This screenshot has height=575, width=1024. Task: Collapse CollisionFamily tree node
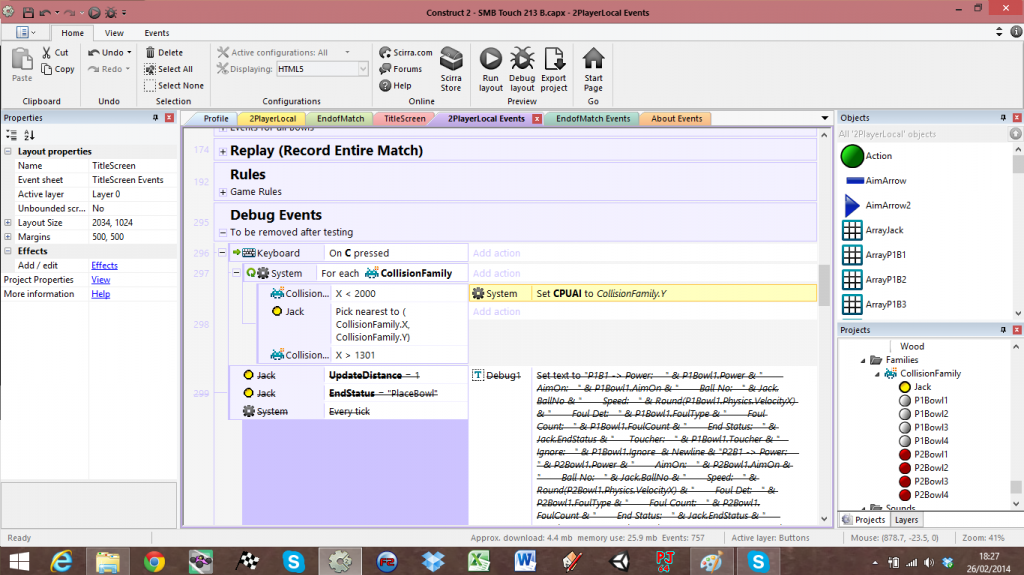[877, 374]
